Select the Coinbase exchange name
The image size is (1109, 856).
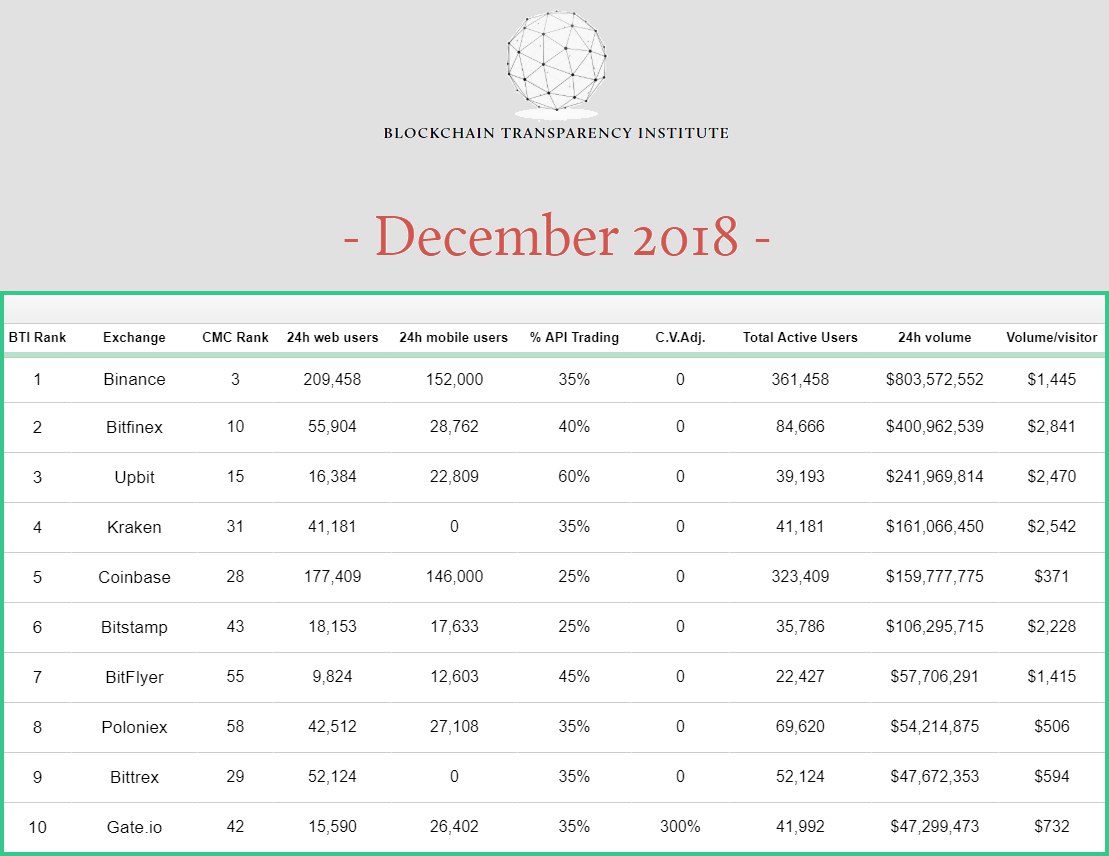coord(134,577)
